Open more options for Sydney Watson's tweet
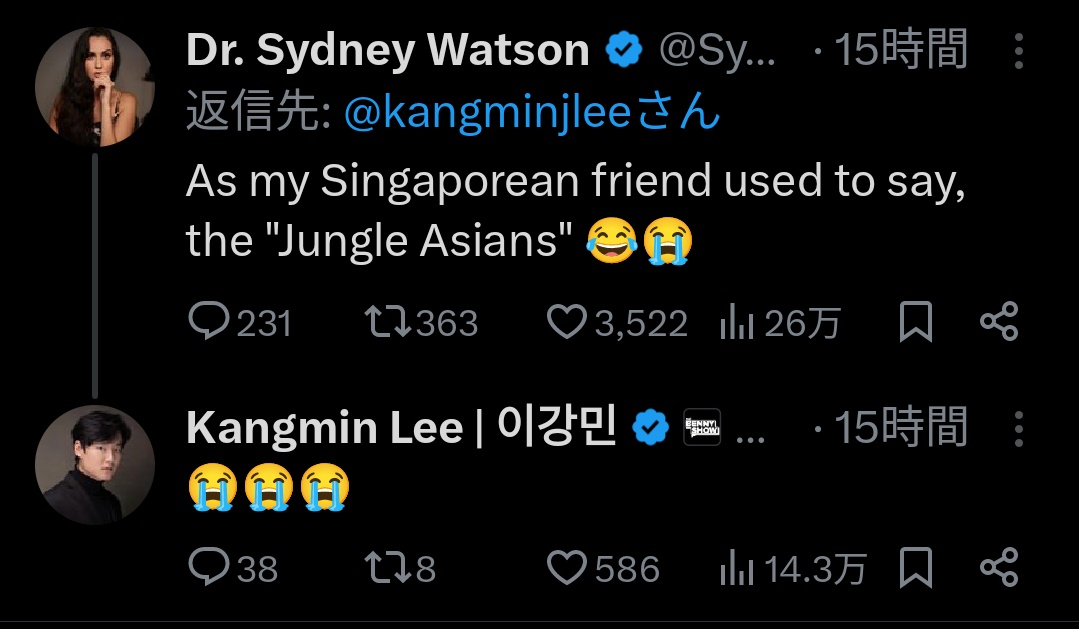This screenshot has width=1079, height=629. click(1018, 50)
